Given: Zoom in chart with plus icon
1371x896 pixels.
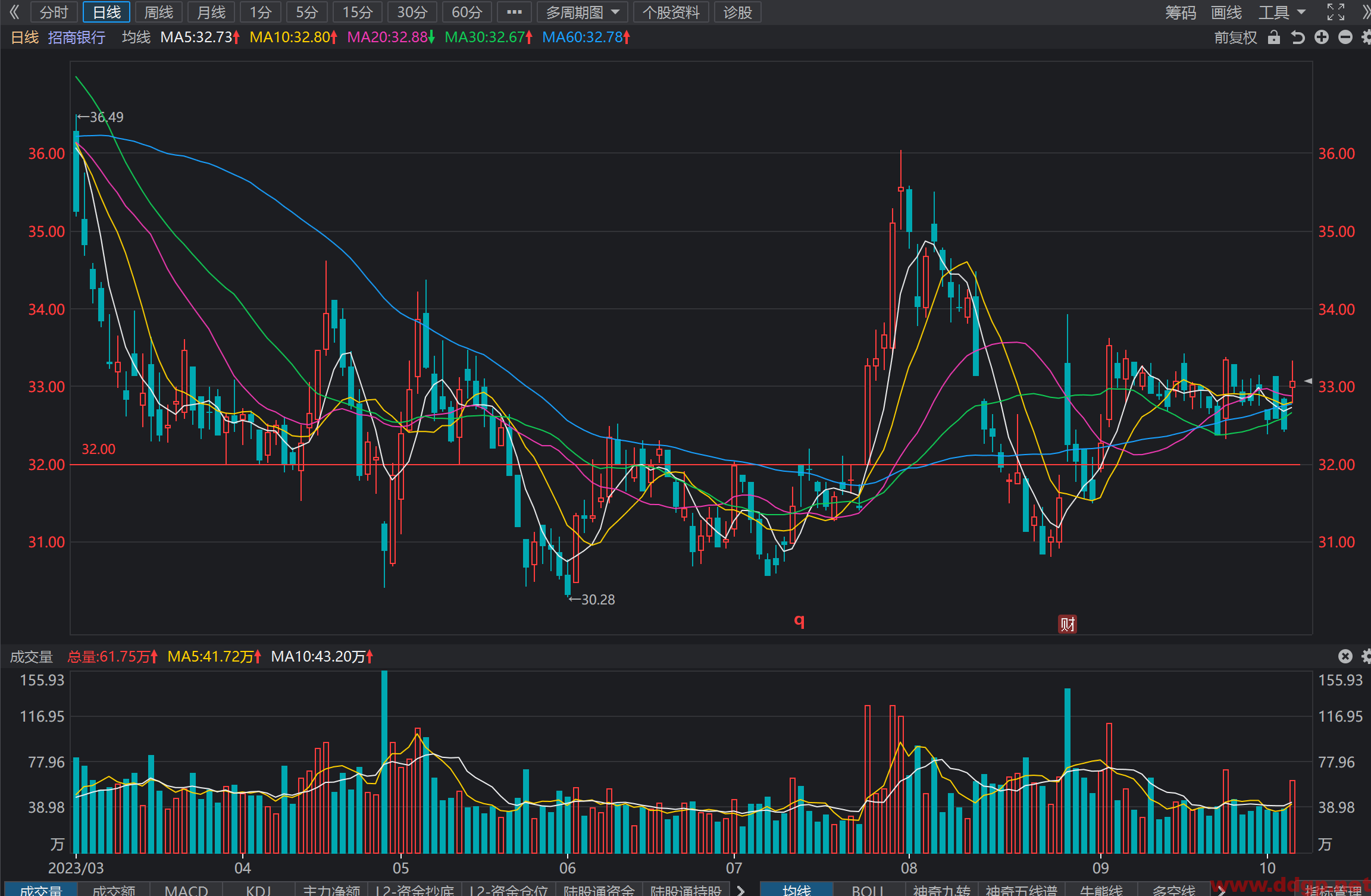Looking at the screenshot, I should [x=1322, y=37].
